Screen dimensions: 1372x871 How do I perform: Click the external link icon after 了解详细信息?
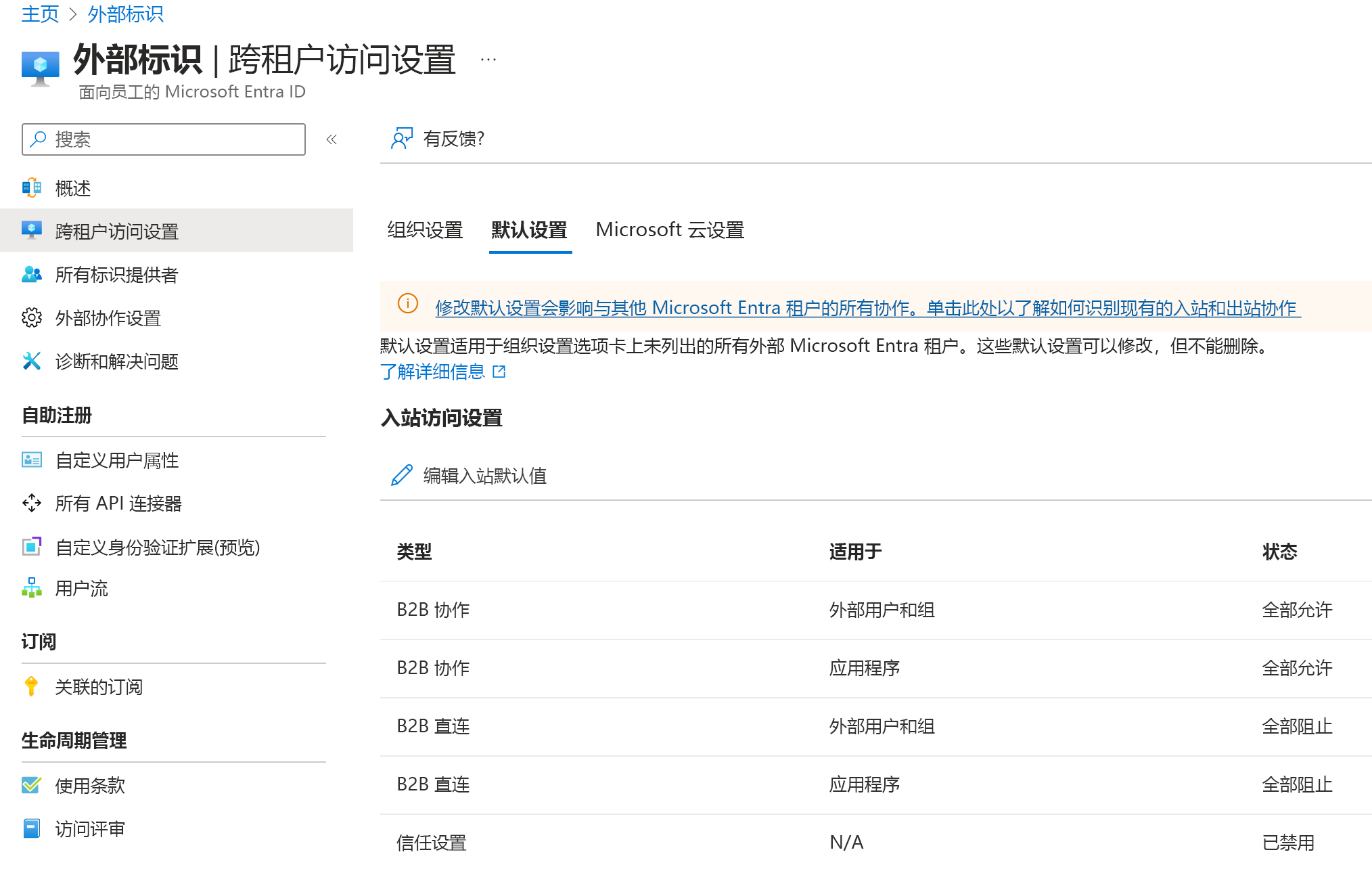pyautogui.click(x=499, y=372)
